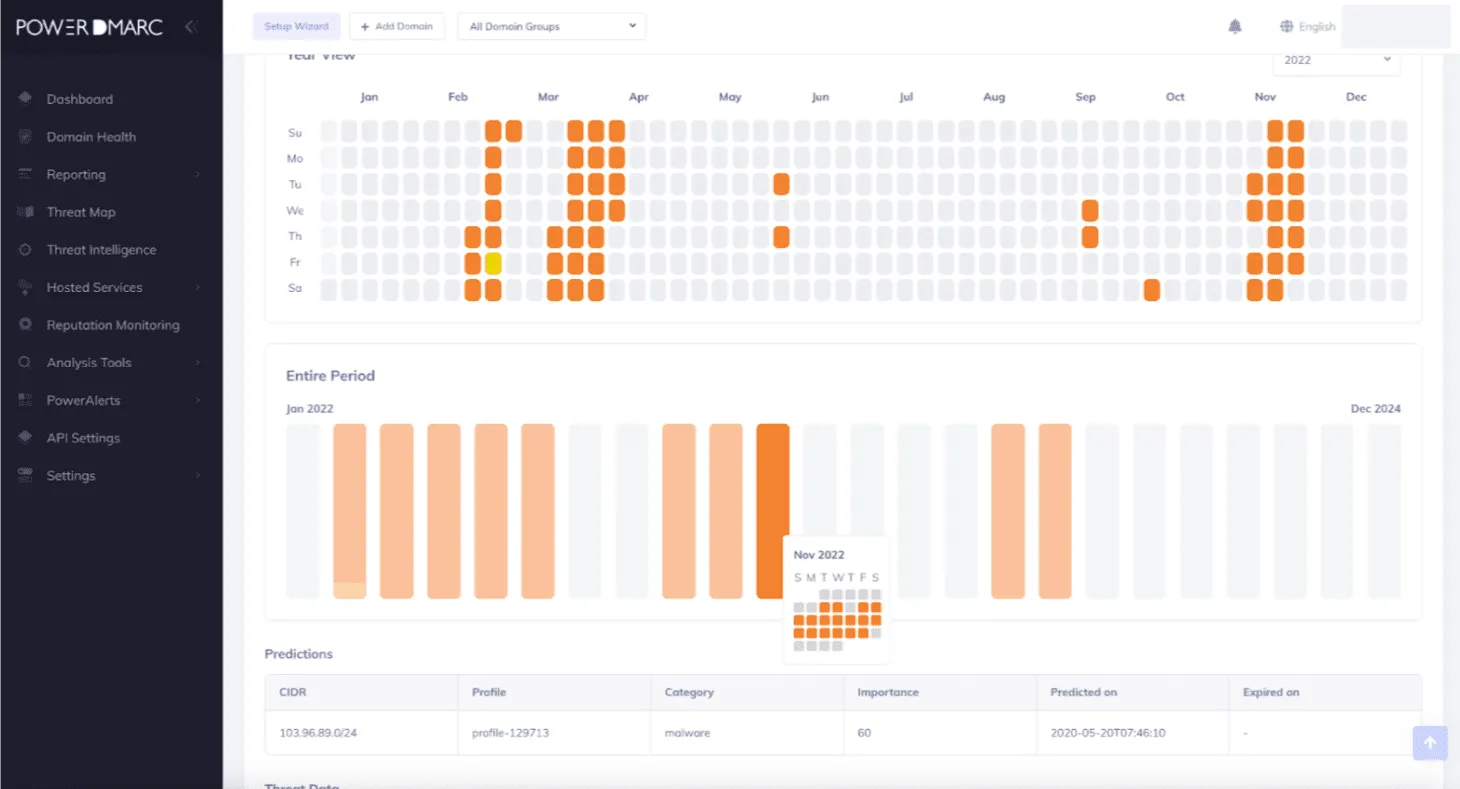
Task: Click the Threat Intelligence sidebar icon
Action: pos(26,250)
